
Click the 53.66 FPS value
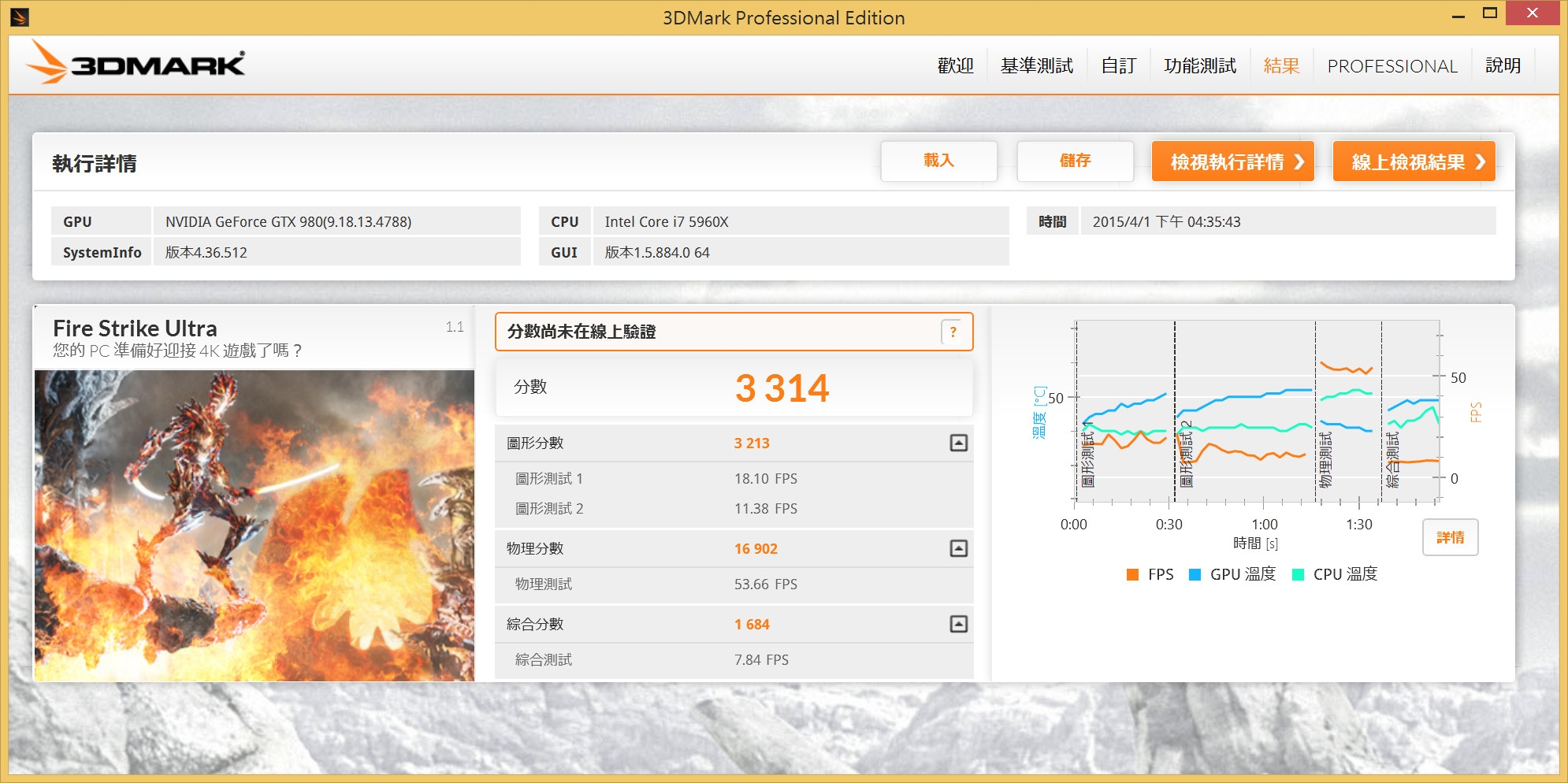pyautogui.click(x=766, y=584)
